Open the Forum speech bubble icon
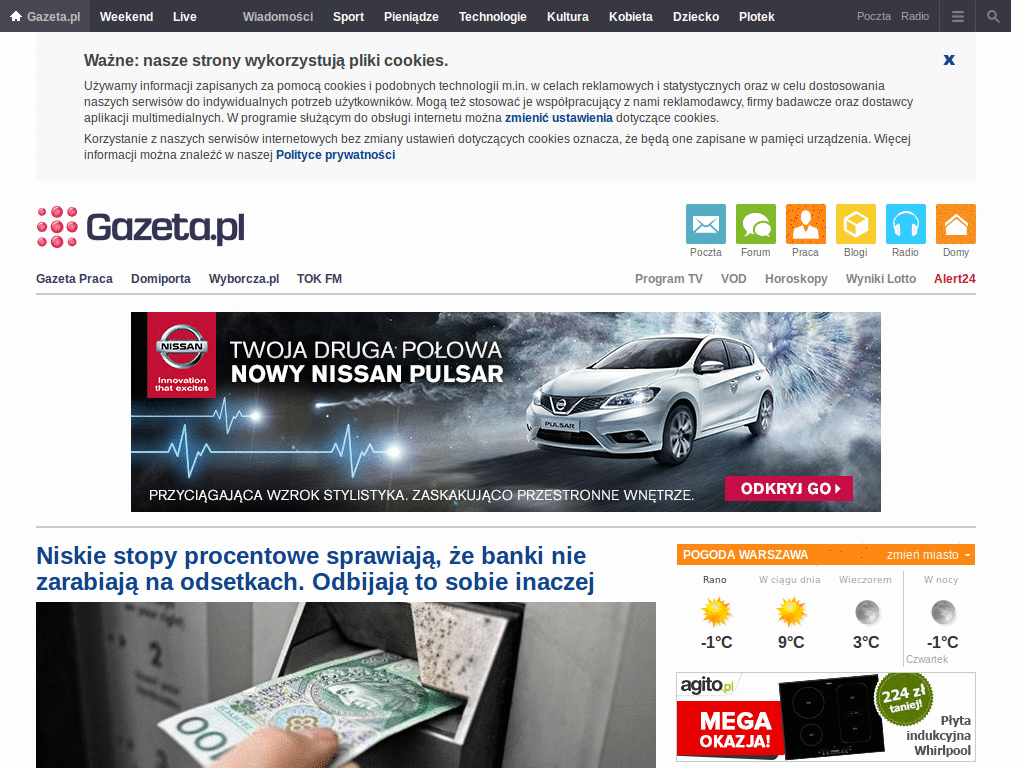Image resolution: width=1024 pixels, height=768 pixels. click(756, 224)
